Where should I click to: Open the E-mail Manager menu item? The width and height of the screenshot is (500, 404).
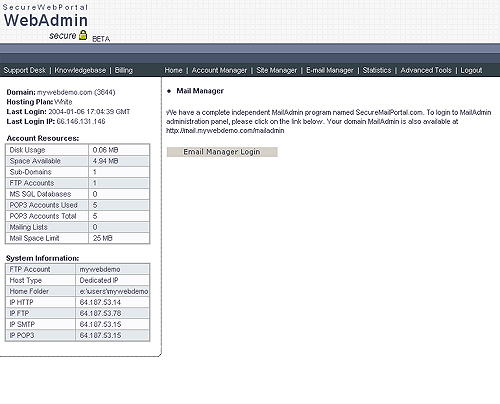[x=330, y=70]
